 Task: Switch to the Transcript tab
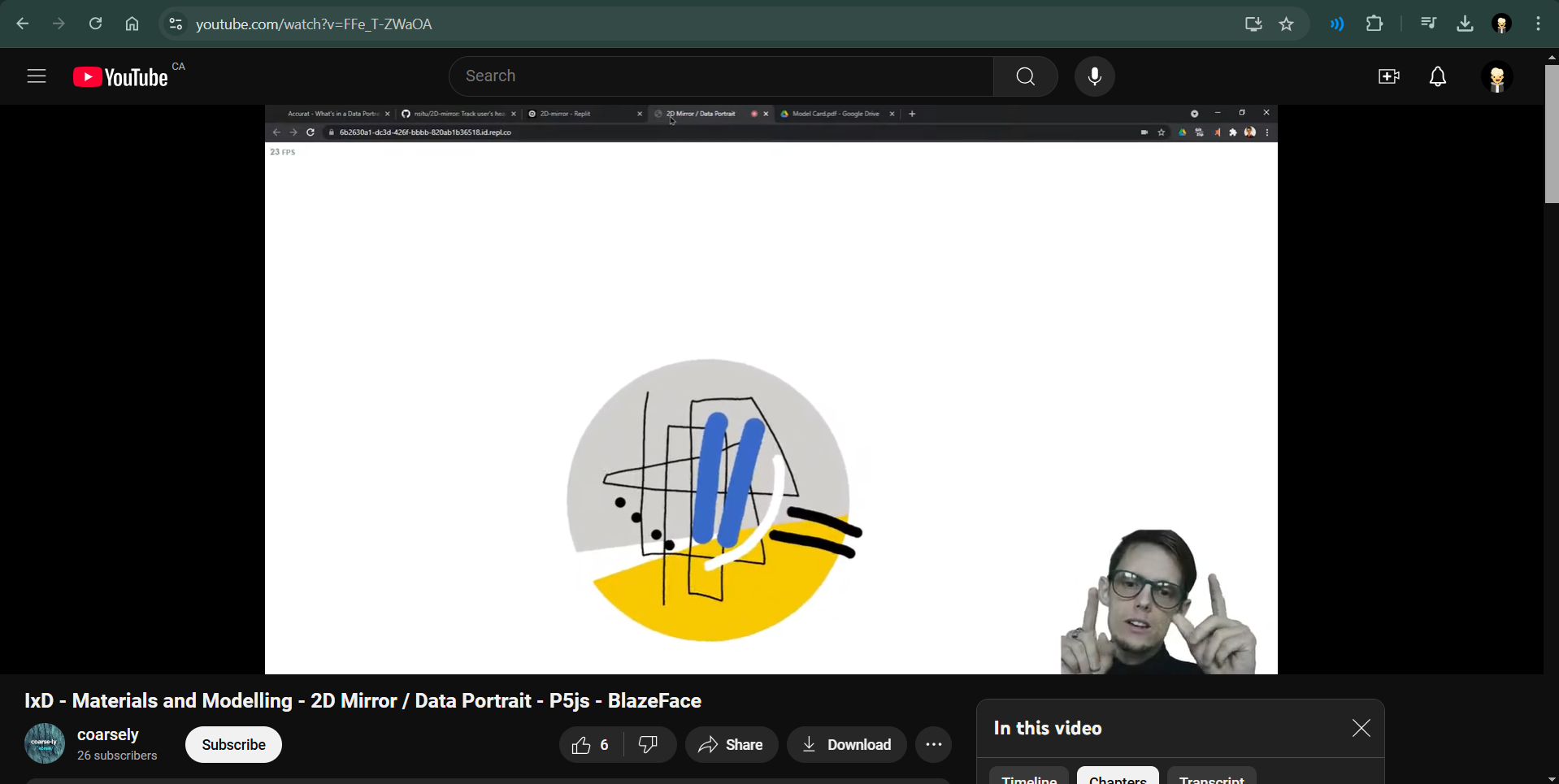[1211, 777]
